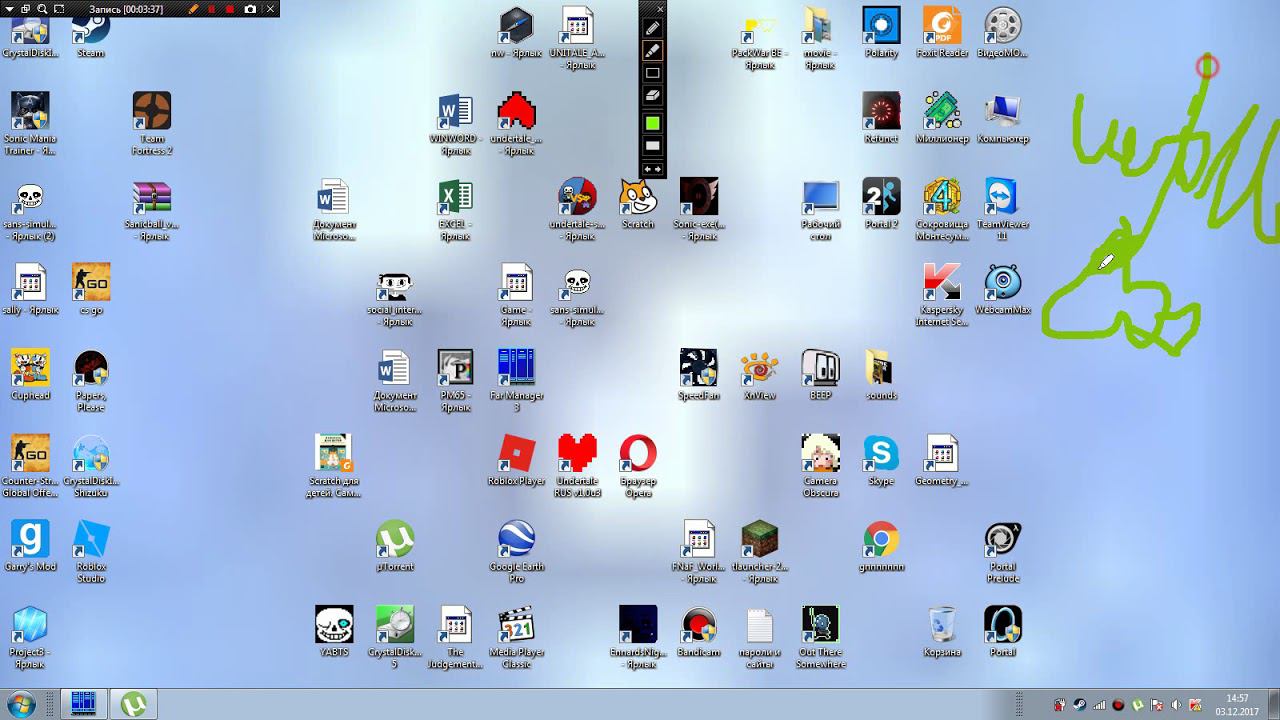Show the clock and date 14:57 03.12.2017

tap(1237, 704)
